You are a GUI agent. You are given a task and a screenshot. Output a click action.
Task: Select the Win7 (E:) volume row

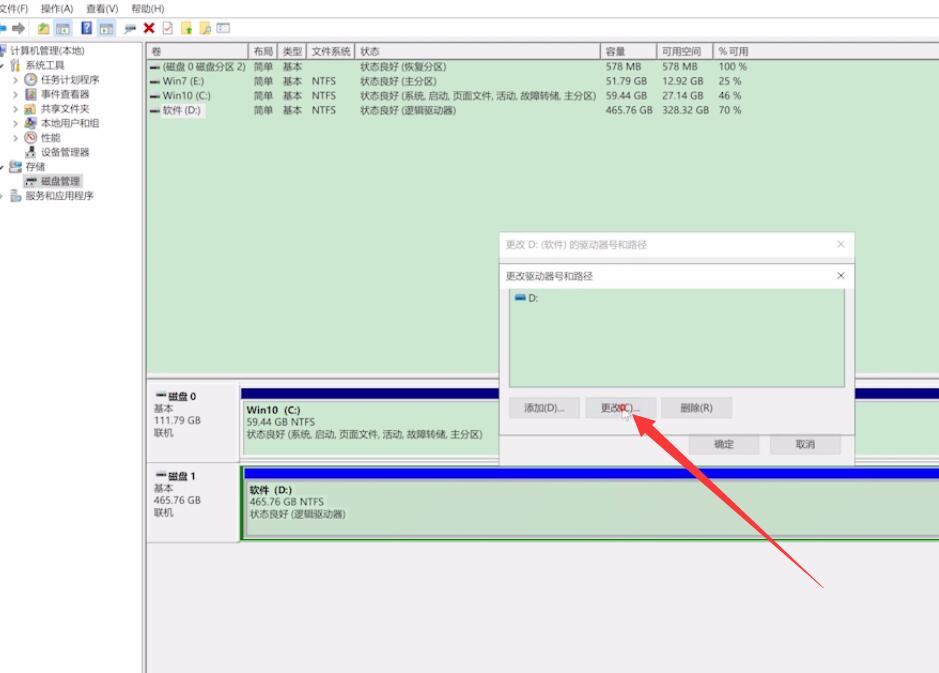447,81
